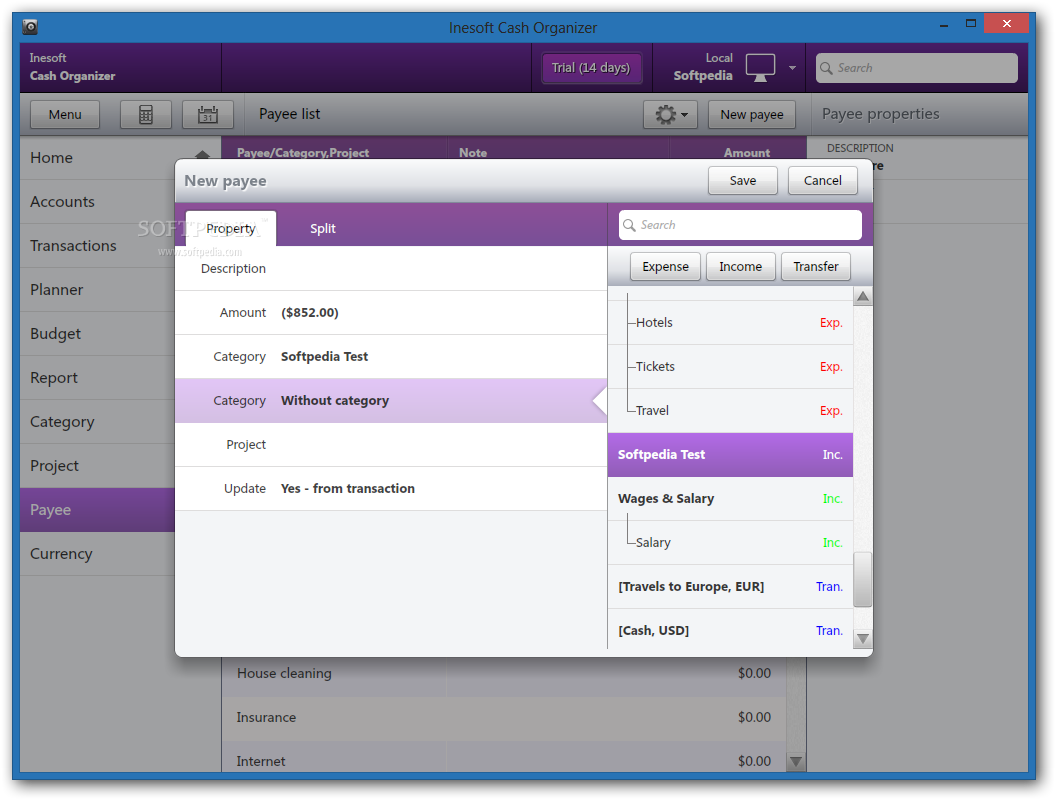Minimize the Cash Organizer window
This screenshot has height=800, width=1056.
coord(944,24)
